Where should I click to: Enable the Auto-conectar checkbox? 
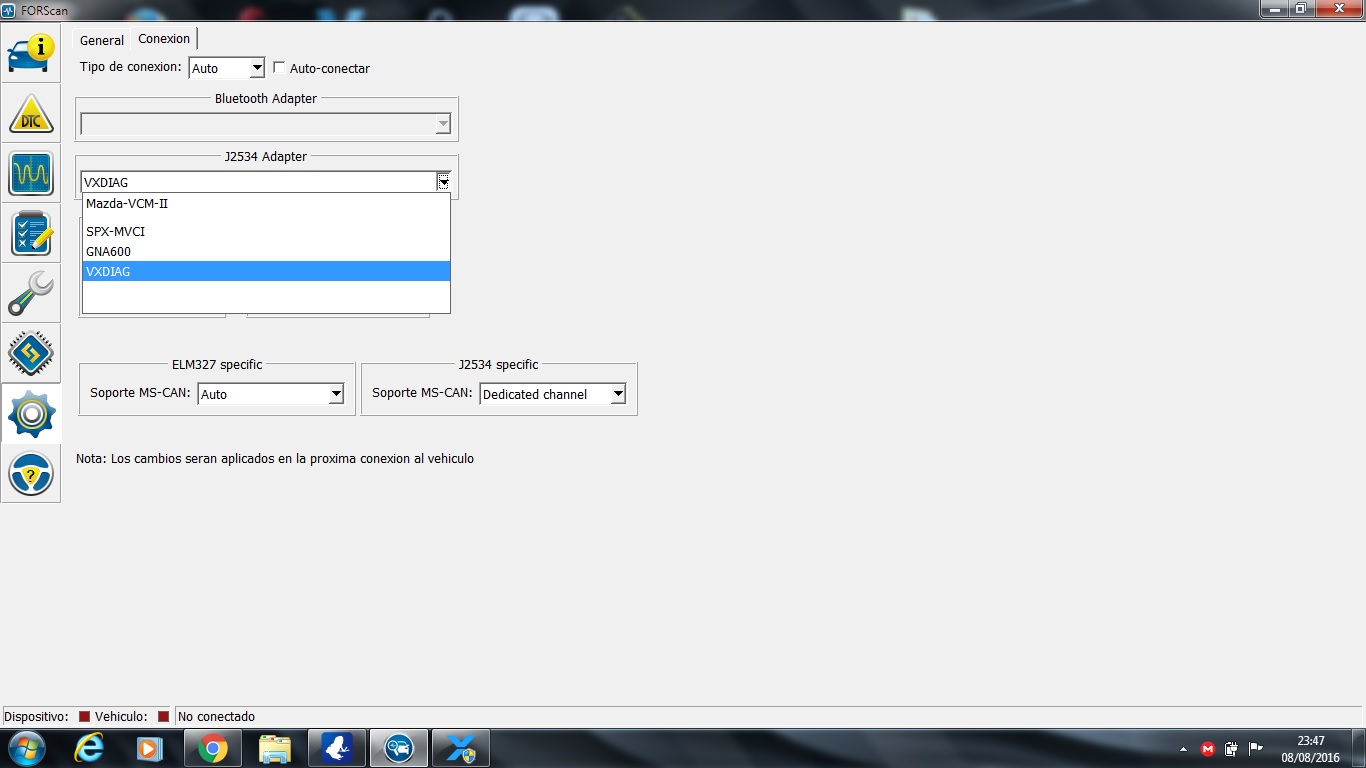pos(279,68)
